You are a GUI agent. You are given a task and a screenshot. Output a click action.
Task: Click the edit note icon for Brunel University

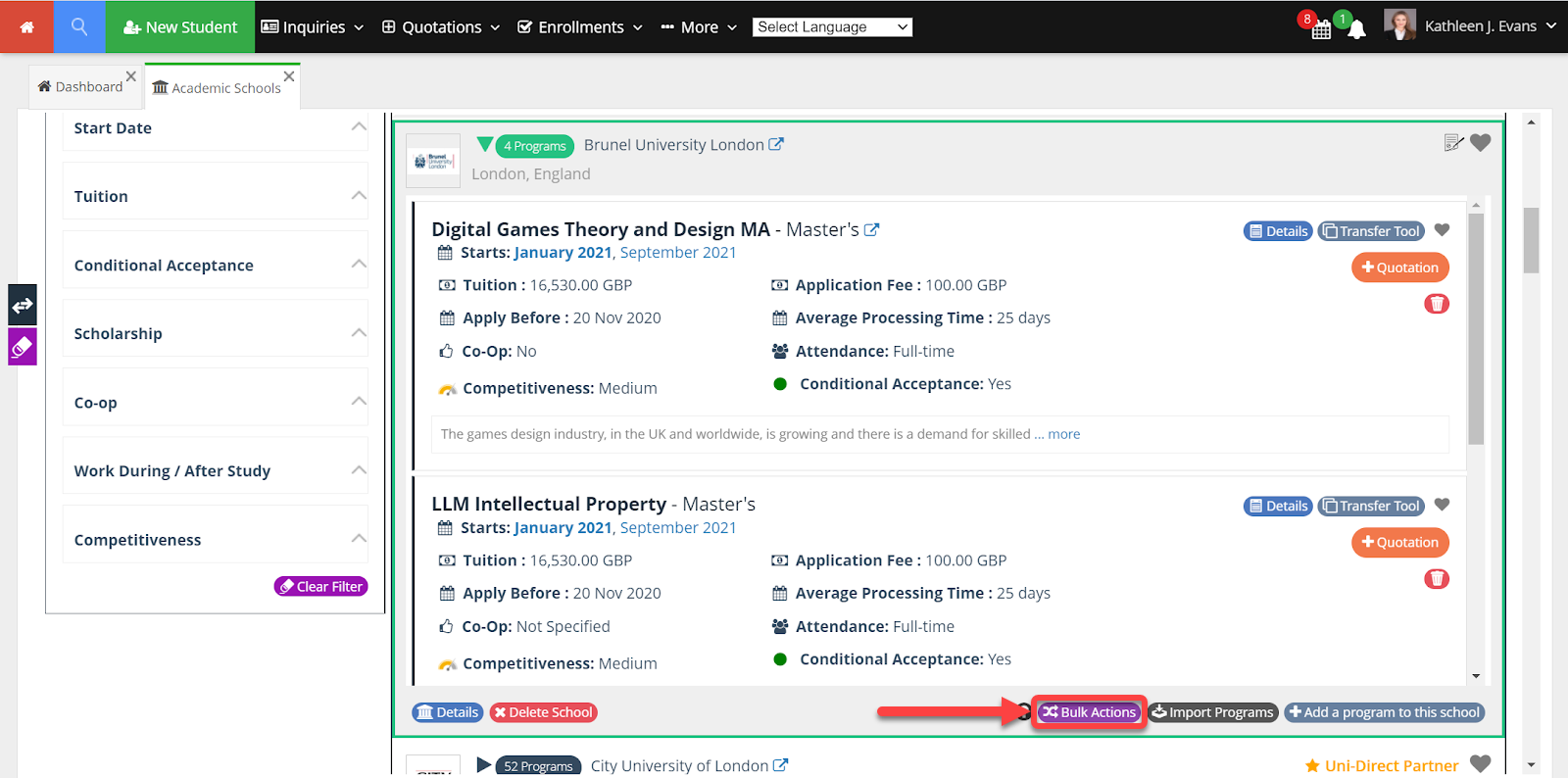(x=1453, y=143)
